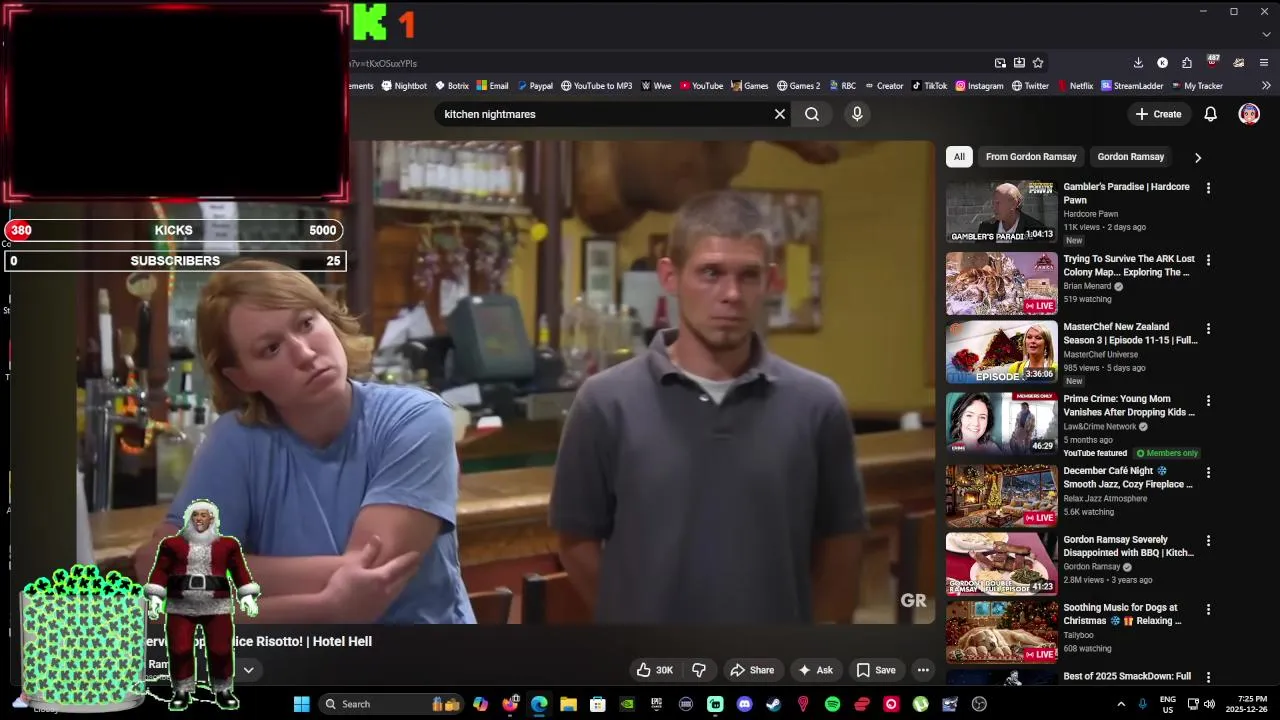Click the Create button

pos(1158,114)
